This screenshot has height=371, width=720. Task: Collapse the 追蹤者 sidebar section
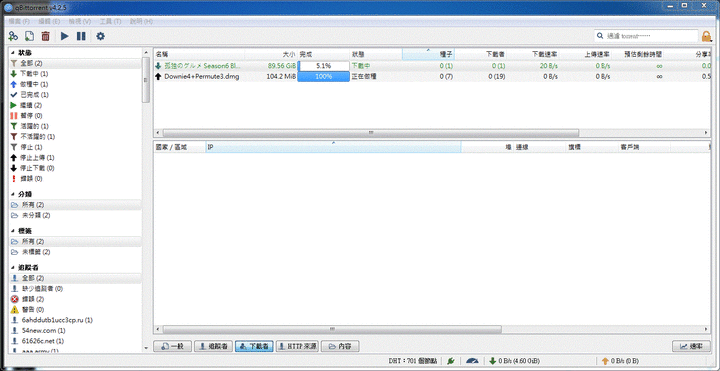tap(13, 267)
